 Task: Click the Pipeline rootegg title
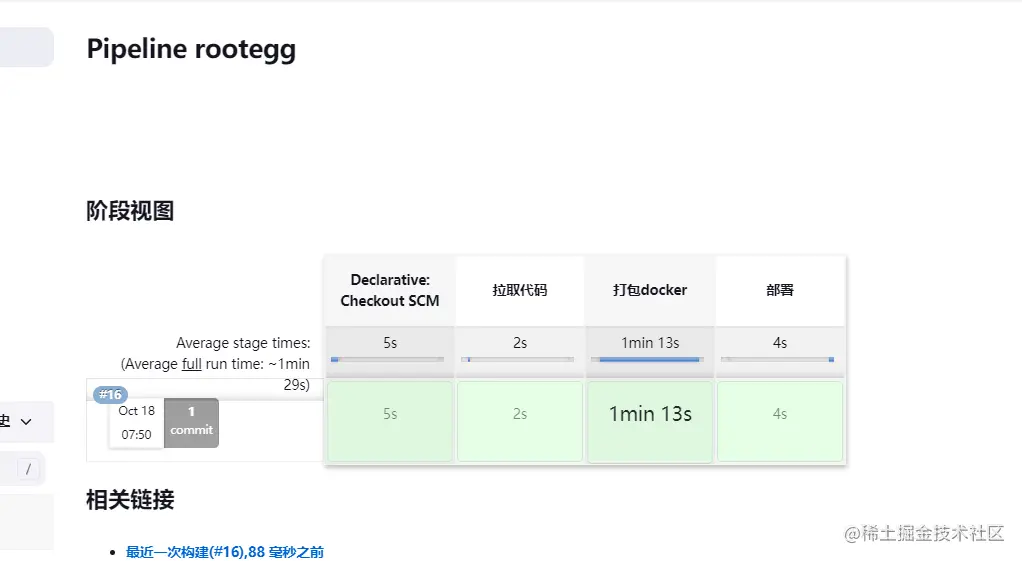[191, 49]
